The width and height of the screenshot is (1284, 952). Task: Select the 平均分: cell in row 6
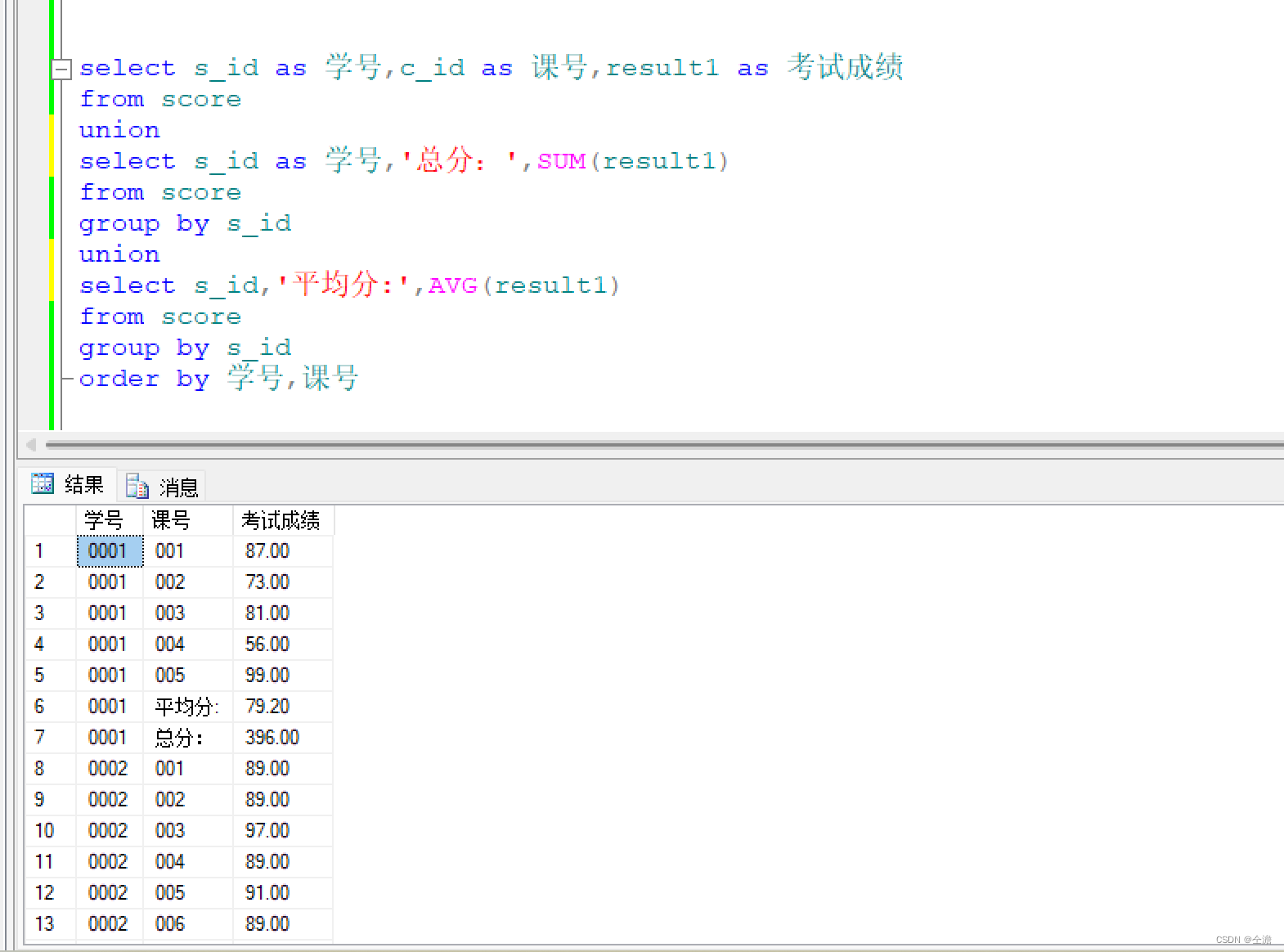[188, 707]
